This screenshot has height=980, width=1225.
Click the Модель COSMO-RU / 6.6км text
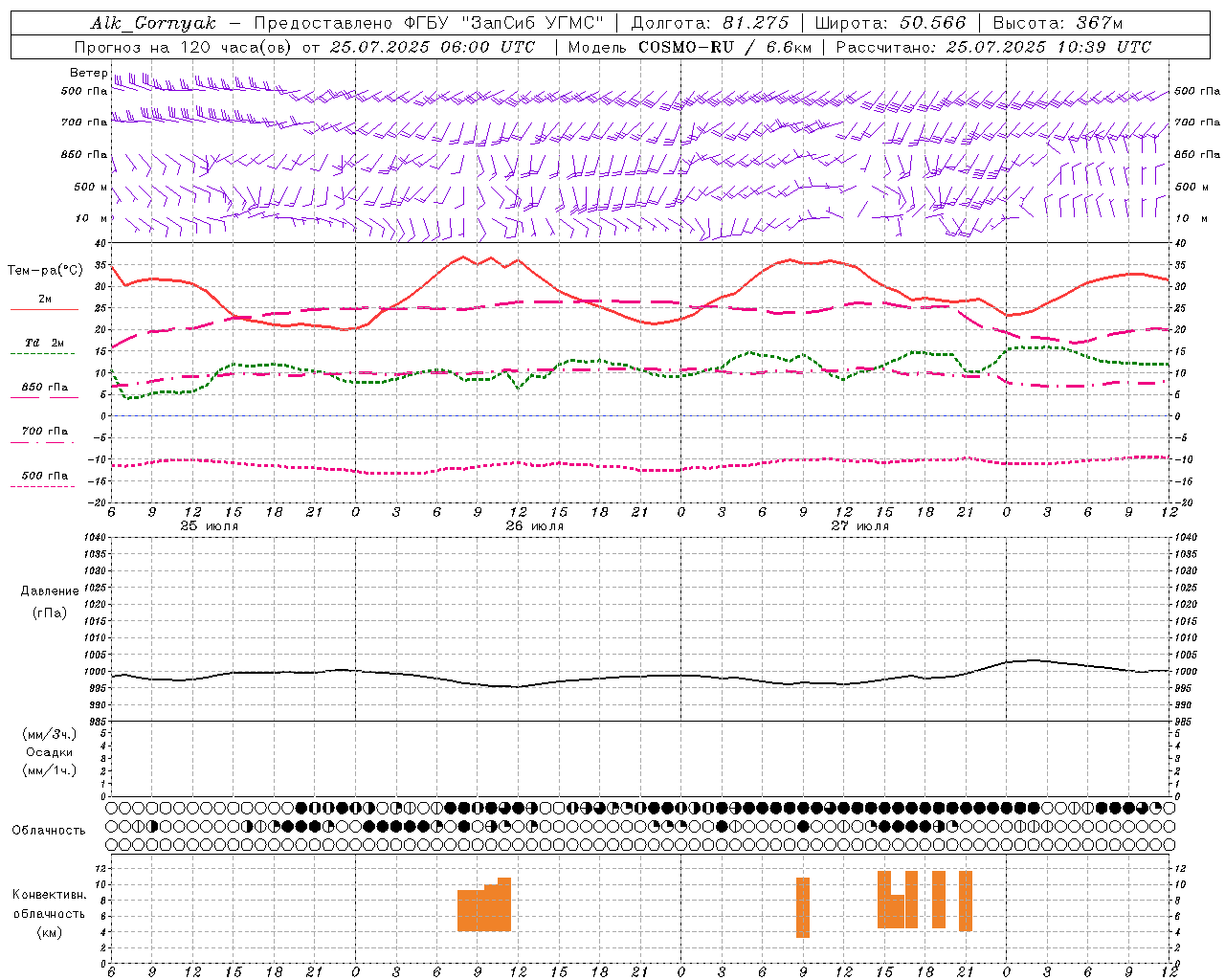689,47
